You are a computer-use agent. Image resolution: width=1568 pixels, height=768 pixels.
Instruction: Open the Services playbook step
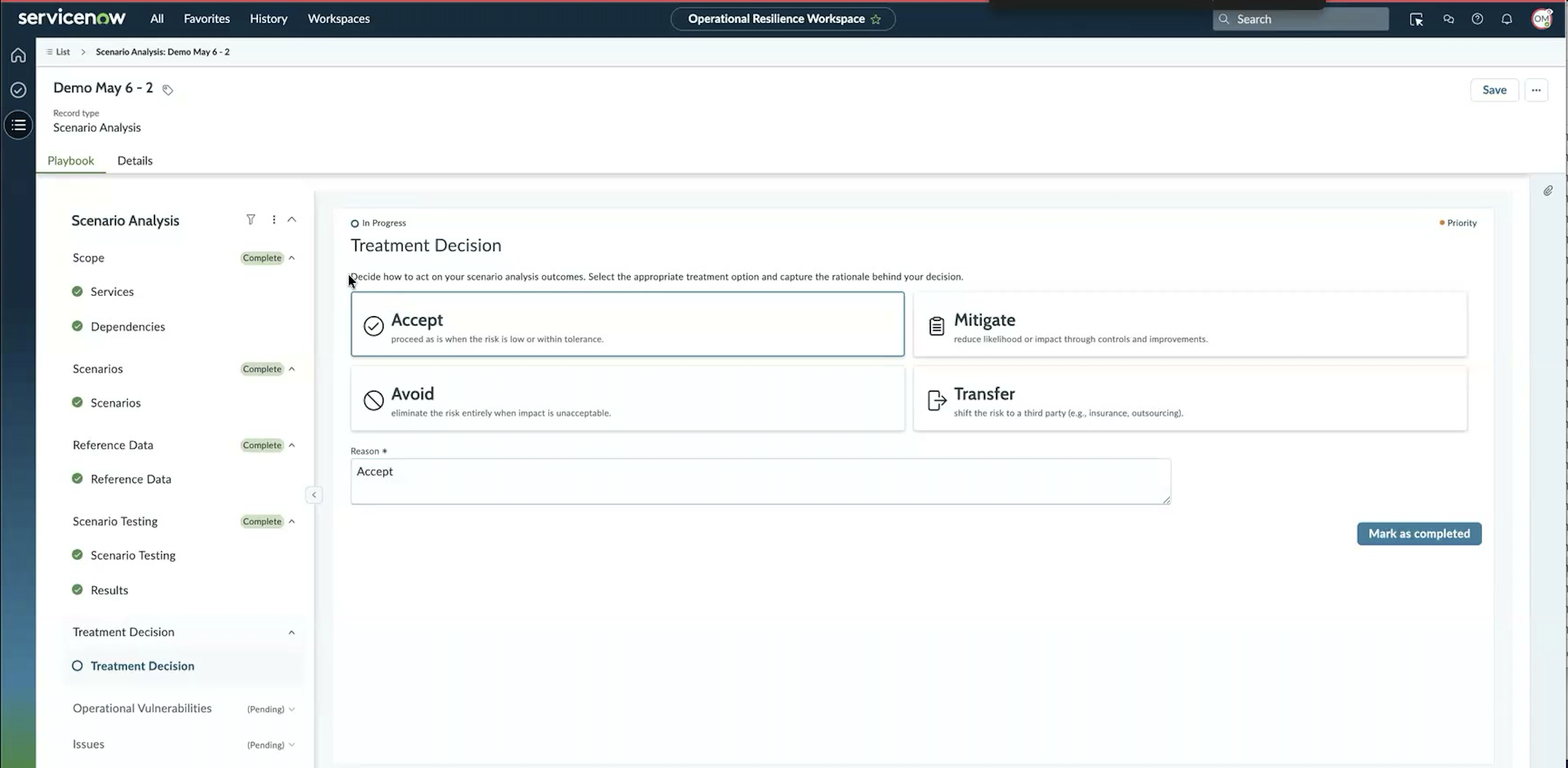[x=112, y=292]
